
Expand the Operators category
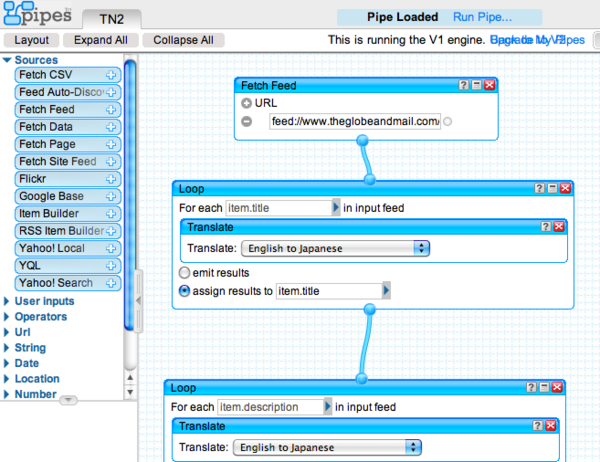click(x=7, y=317)
